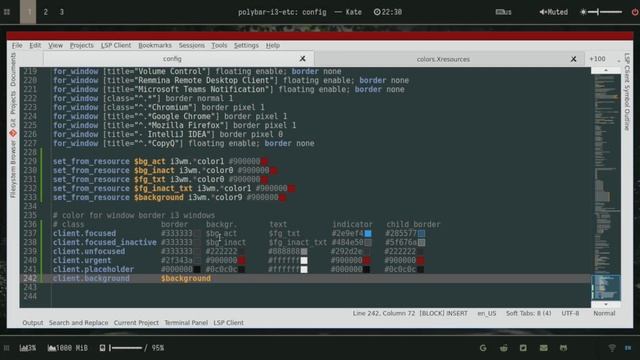Click the scrollbar down arrow
Screen dimensions: 640x360
606,304
